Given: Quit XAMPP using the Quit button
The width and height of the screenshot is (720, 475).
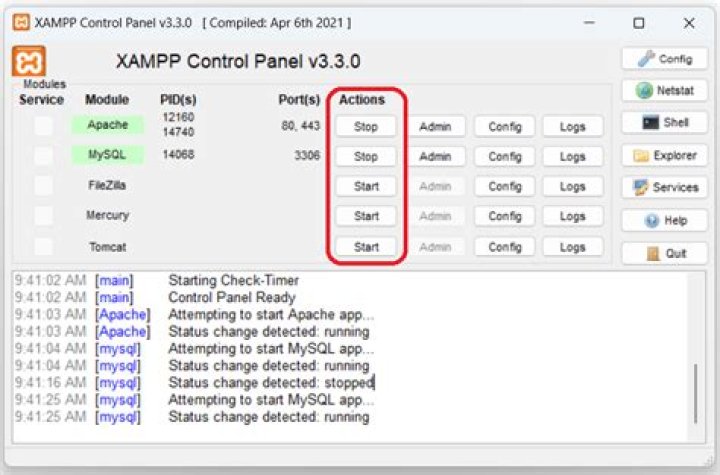Looking at the screenshot, I should (664, 253).
